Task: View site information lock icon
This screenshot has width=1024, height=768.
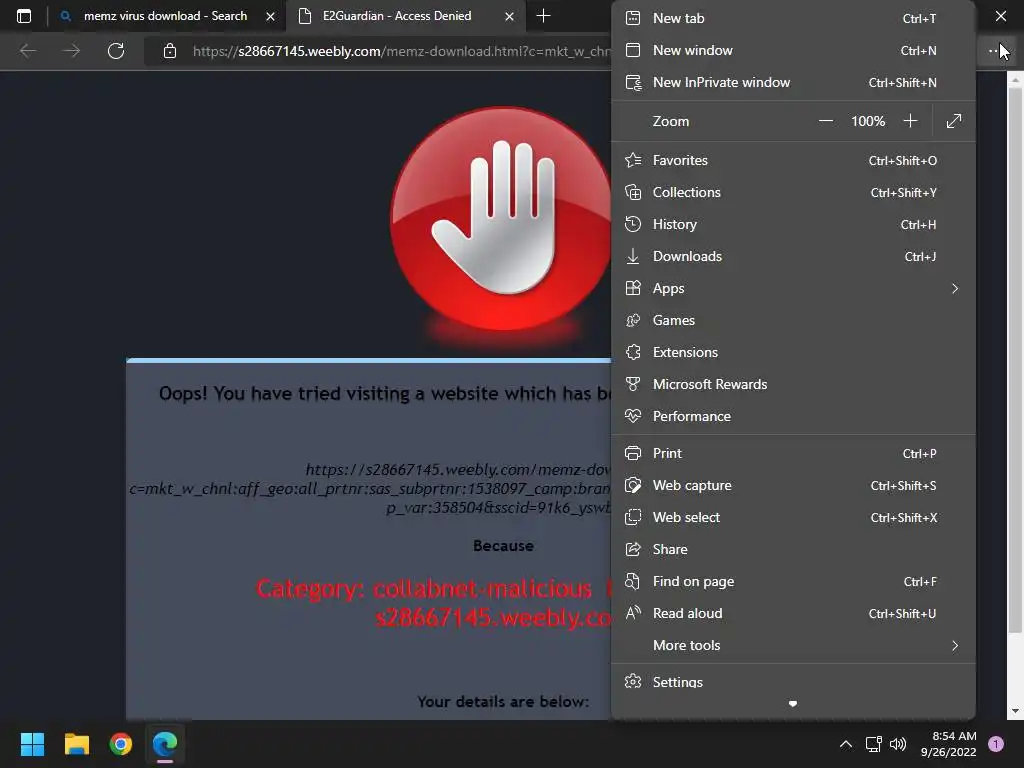Action: click(x=170, y=51)
